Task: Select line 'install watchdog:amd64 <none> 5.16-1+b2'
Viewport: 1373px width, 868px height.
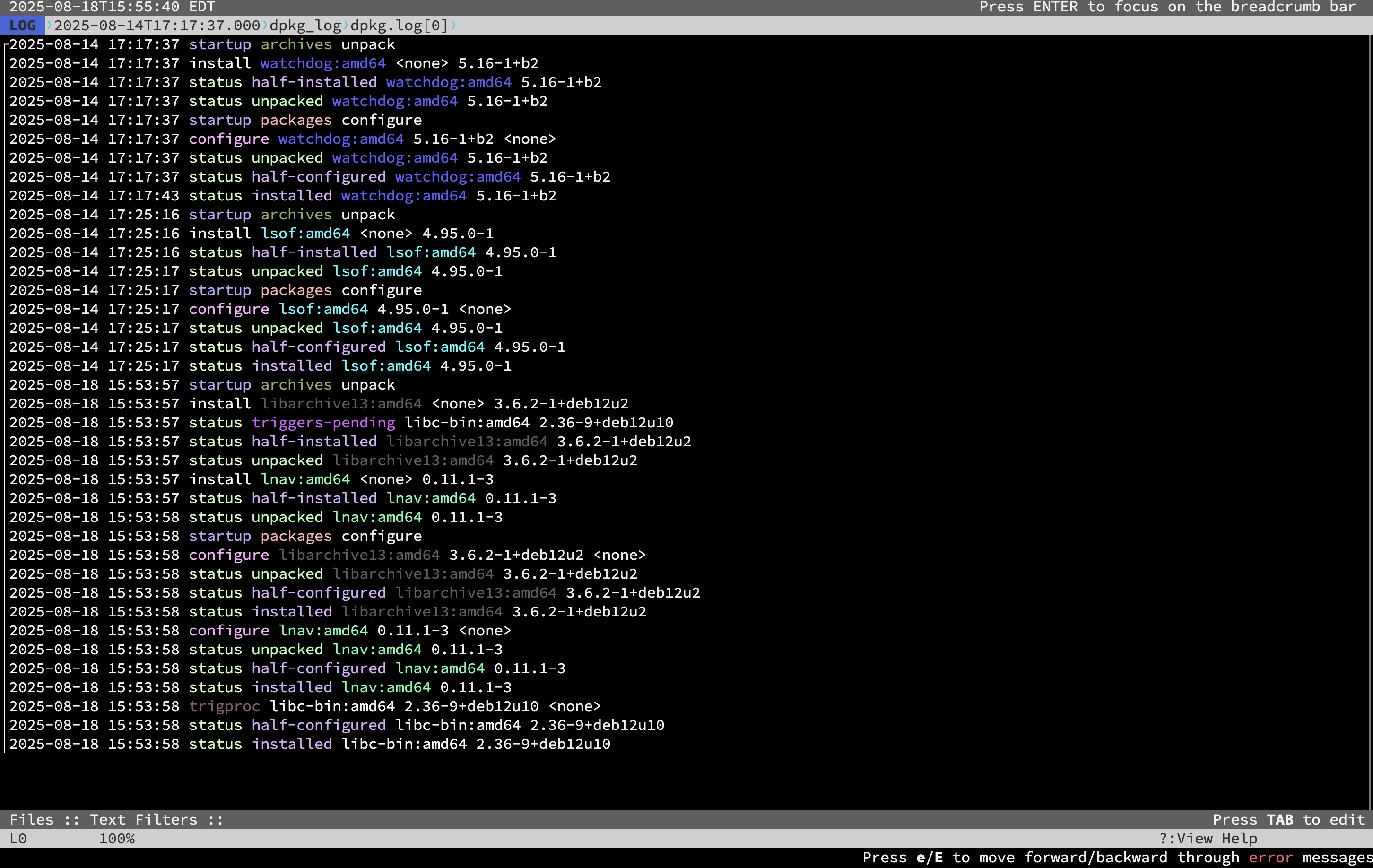Action: pyautogui.click(x=274, y=63)
